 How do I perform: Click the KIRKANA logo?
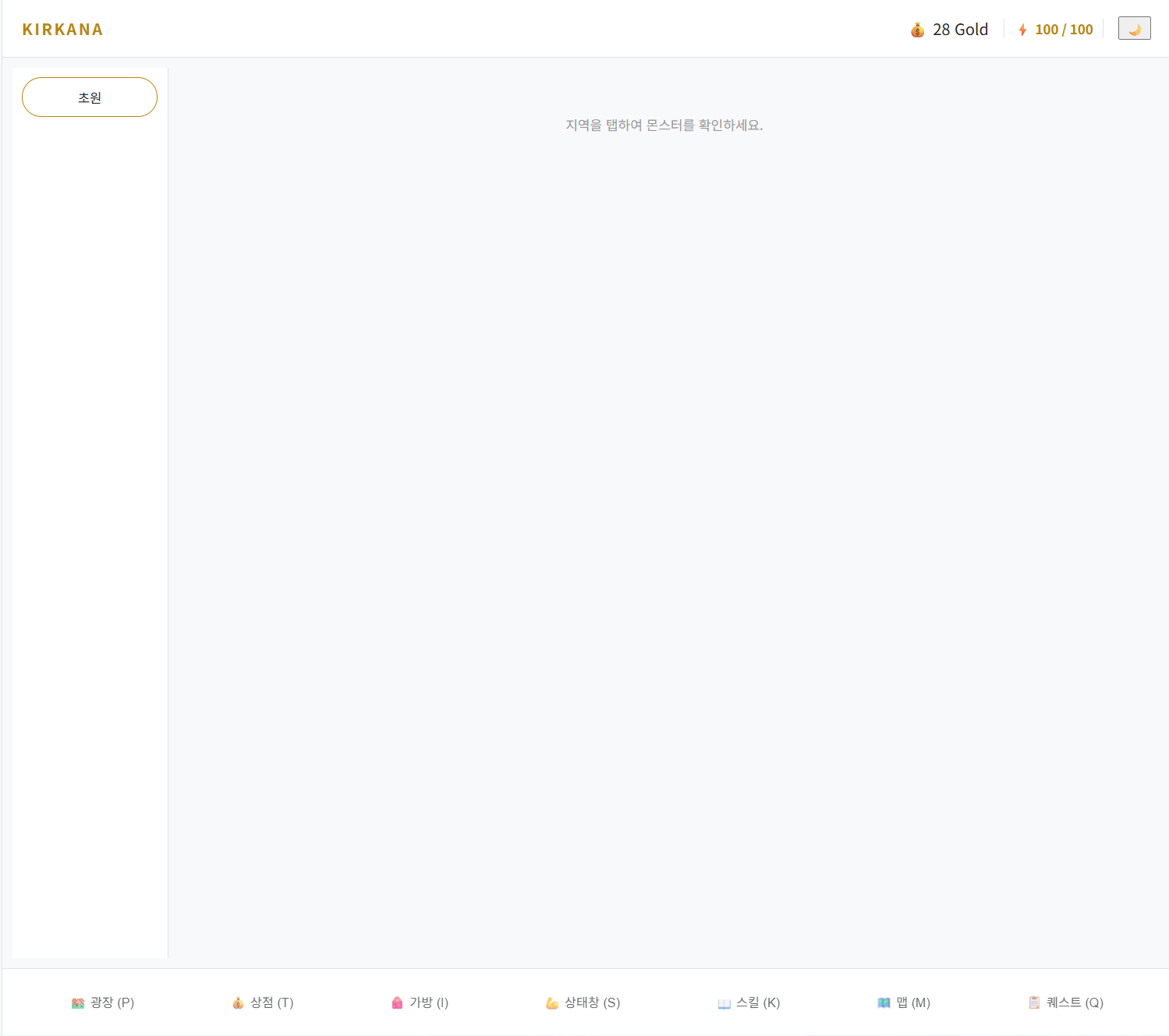62,30
